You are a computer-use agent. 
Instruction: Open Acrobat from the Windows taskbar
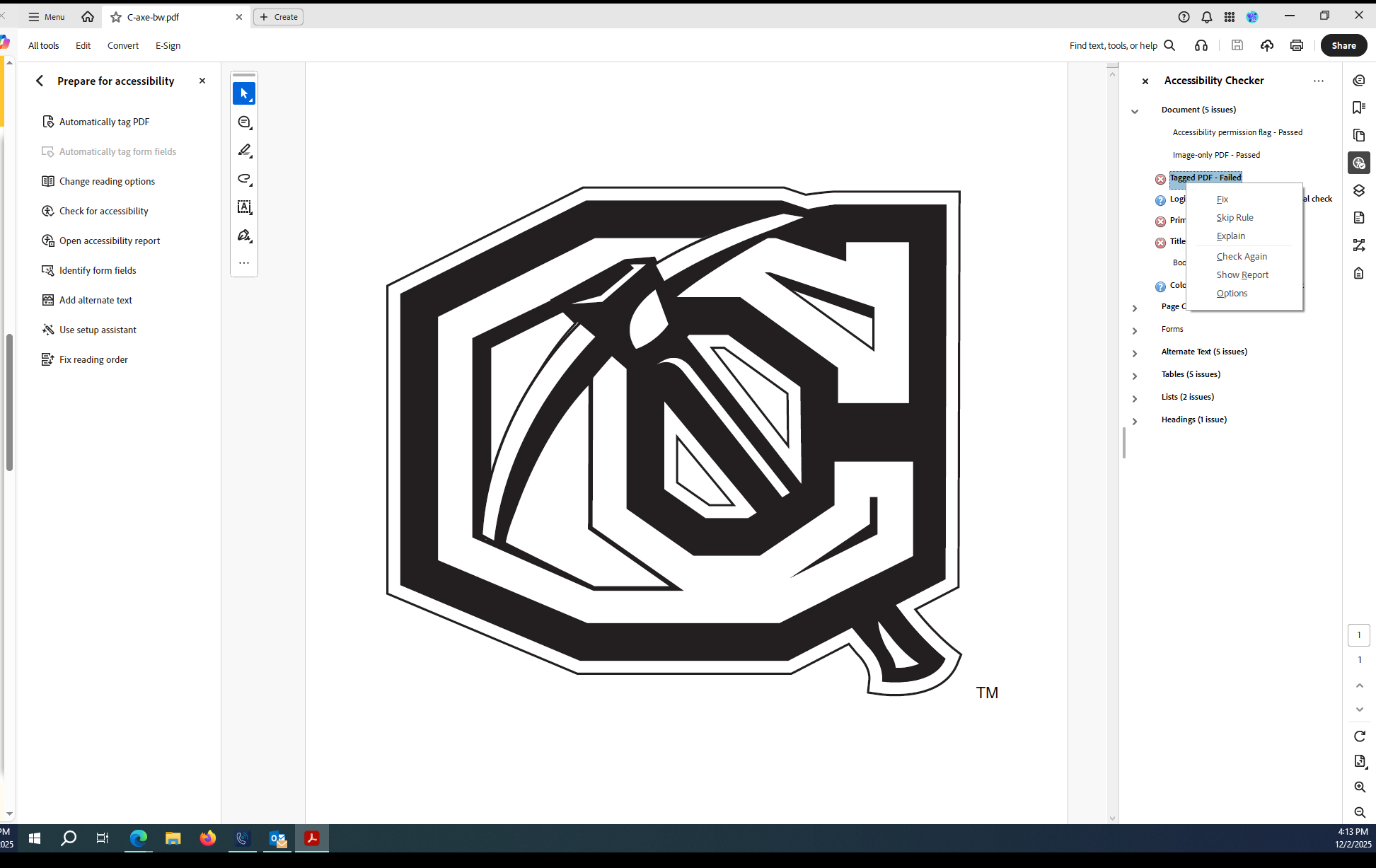pos(311,838)
